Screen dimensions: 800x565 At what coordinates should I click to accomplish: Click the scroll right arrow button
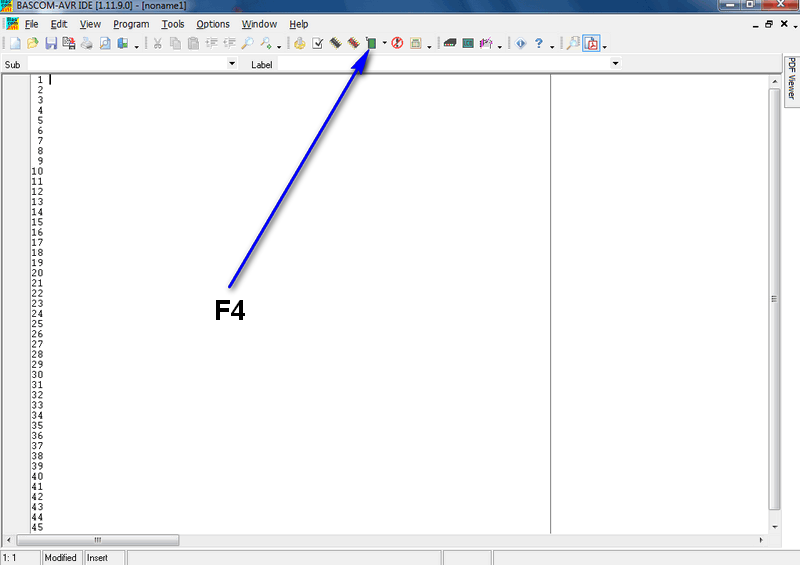click(x=761, y=540)
